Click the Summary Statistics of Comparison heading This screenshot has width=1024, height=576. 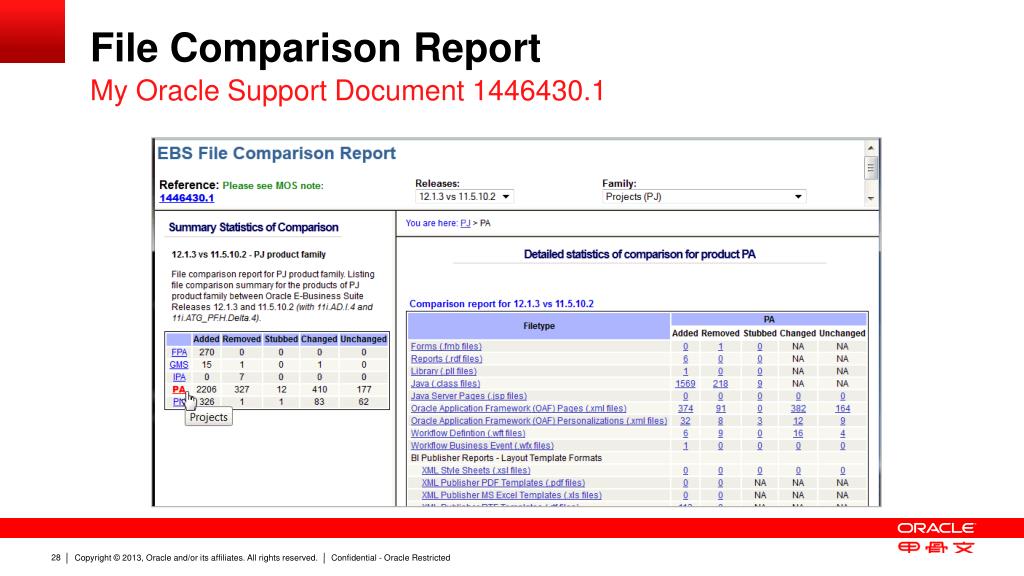tap(253, 227)
